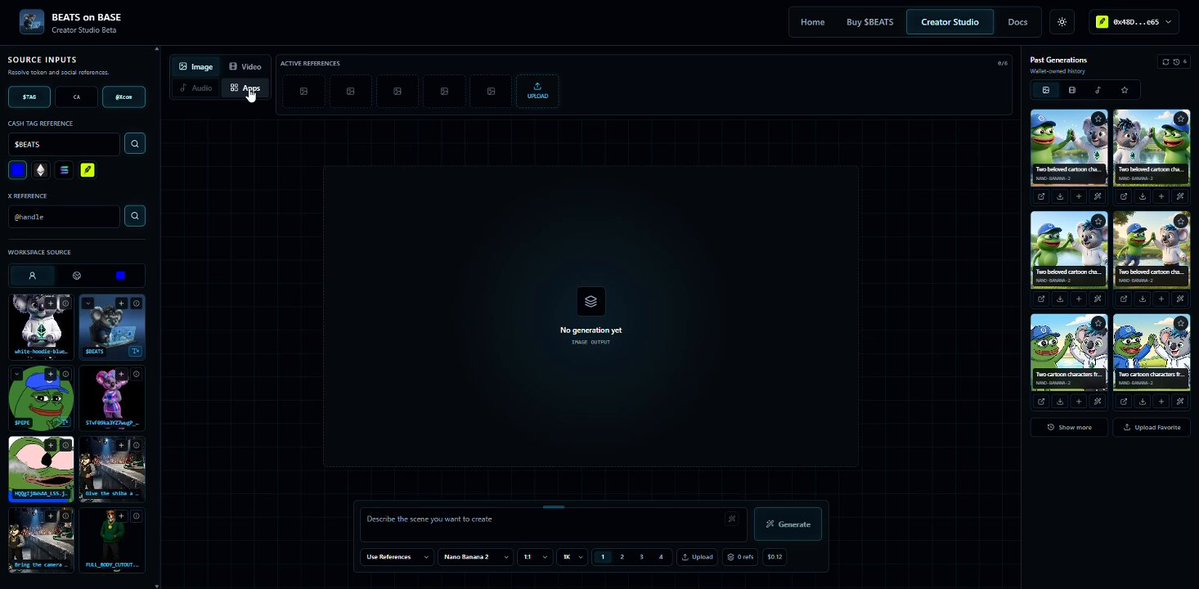Open the 1:1 aspect ratio dropdown
This screenshot has width=1199, height=589.
click(x=535, y=557)
